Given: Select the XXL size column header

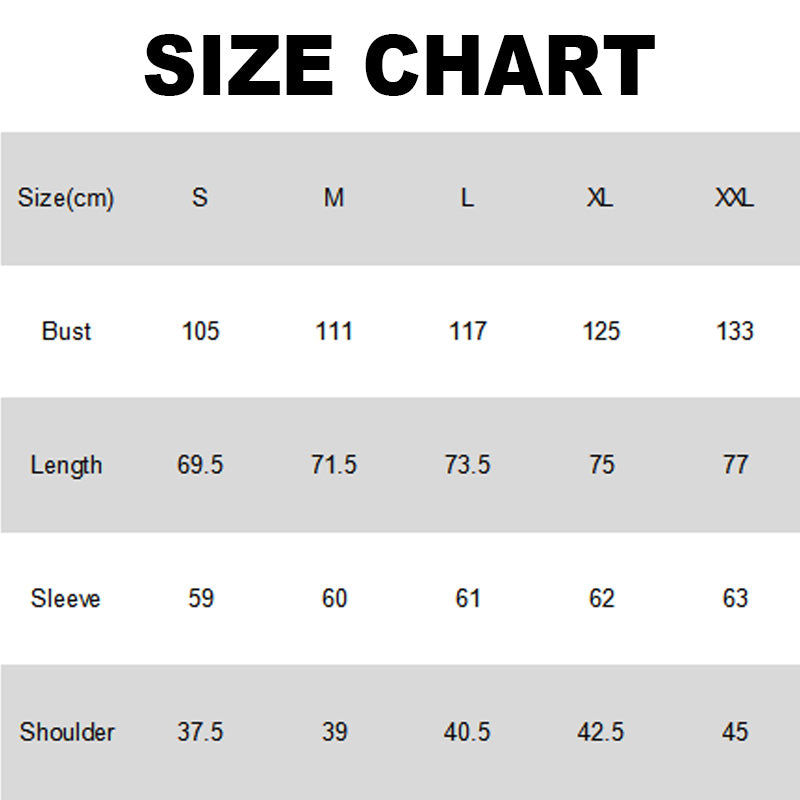Looking at the screenshot, I should (735, 198).
